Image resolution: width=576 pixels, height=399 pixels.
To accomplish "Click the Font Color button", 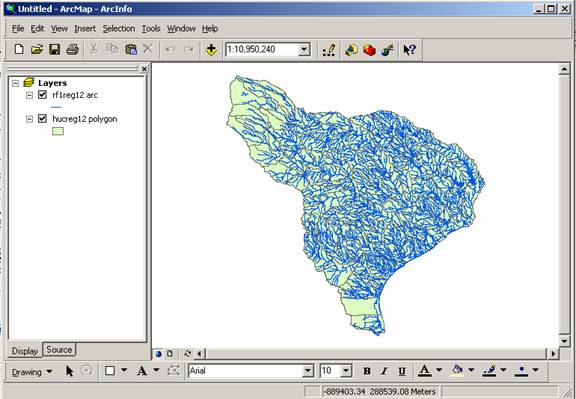I will pyautogui.click(x=425, y=371).
